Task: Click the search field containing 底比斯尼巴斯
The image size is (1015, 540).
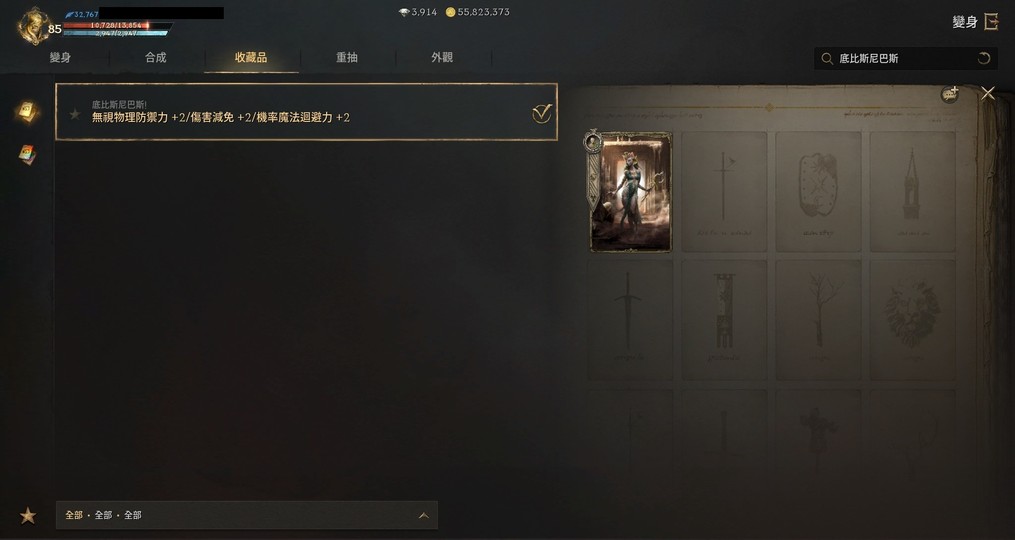Action: click(906, 59)
